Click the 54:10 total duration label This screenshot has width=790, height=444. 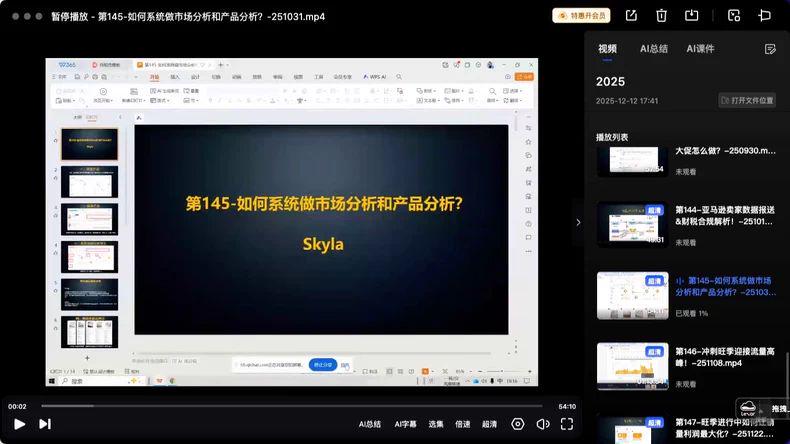567,406
